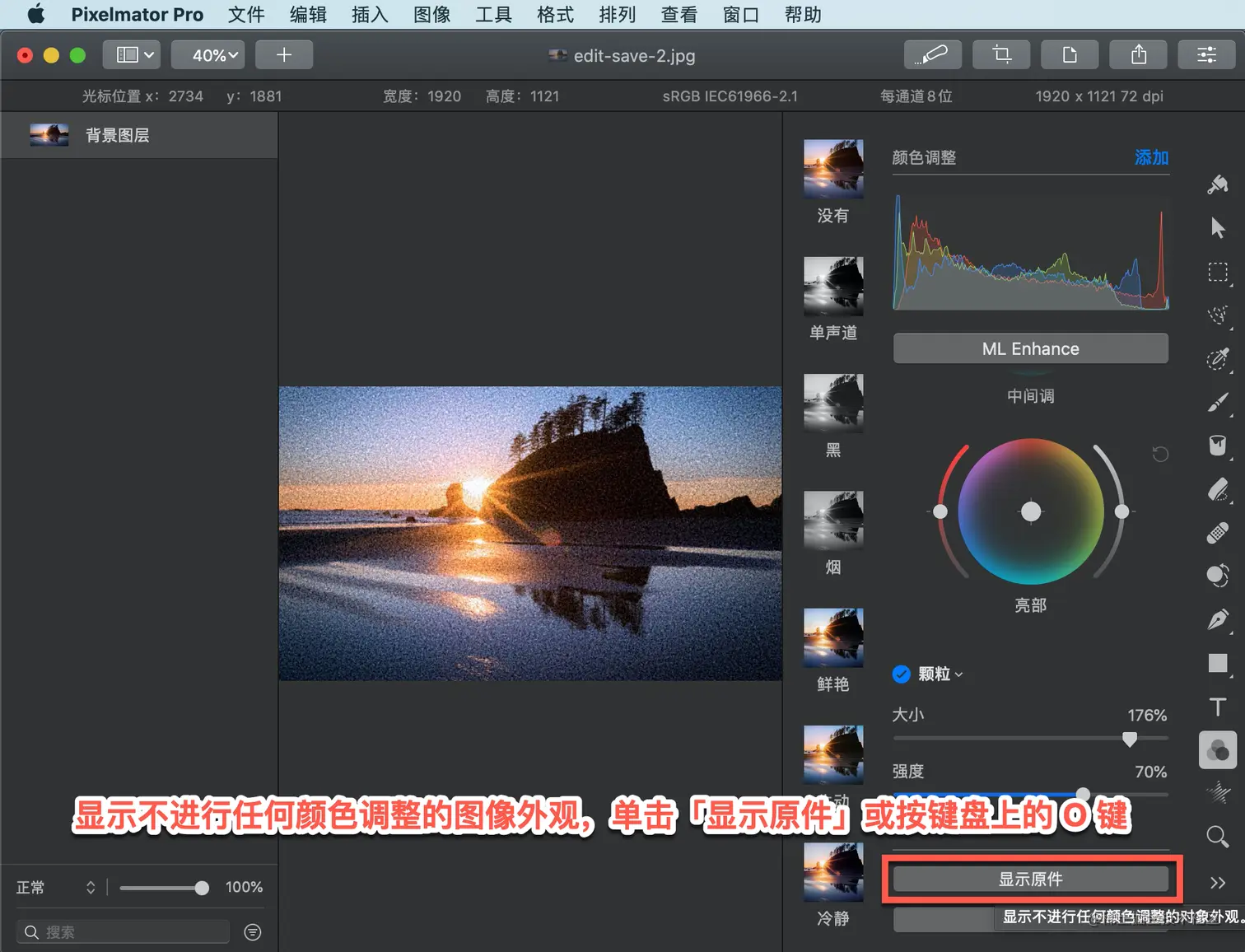Viewport: 1245px width, 952px height.
Task: Select the dashed-circle eyedropper selection tool
Action: (x=1218, y=359)
